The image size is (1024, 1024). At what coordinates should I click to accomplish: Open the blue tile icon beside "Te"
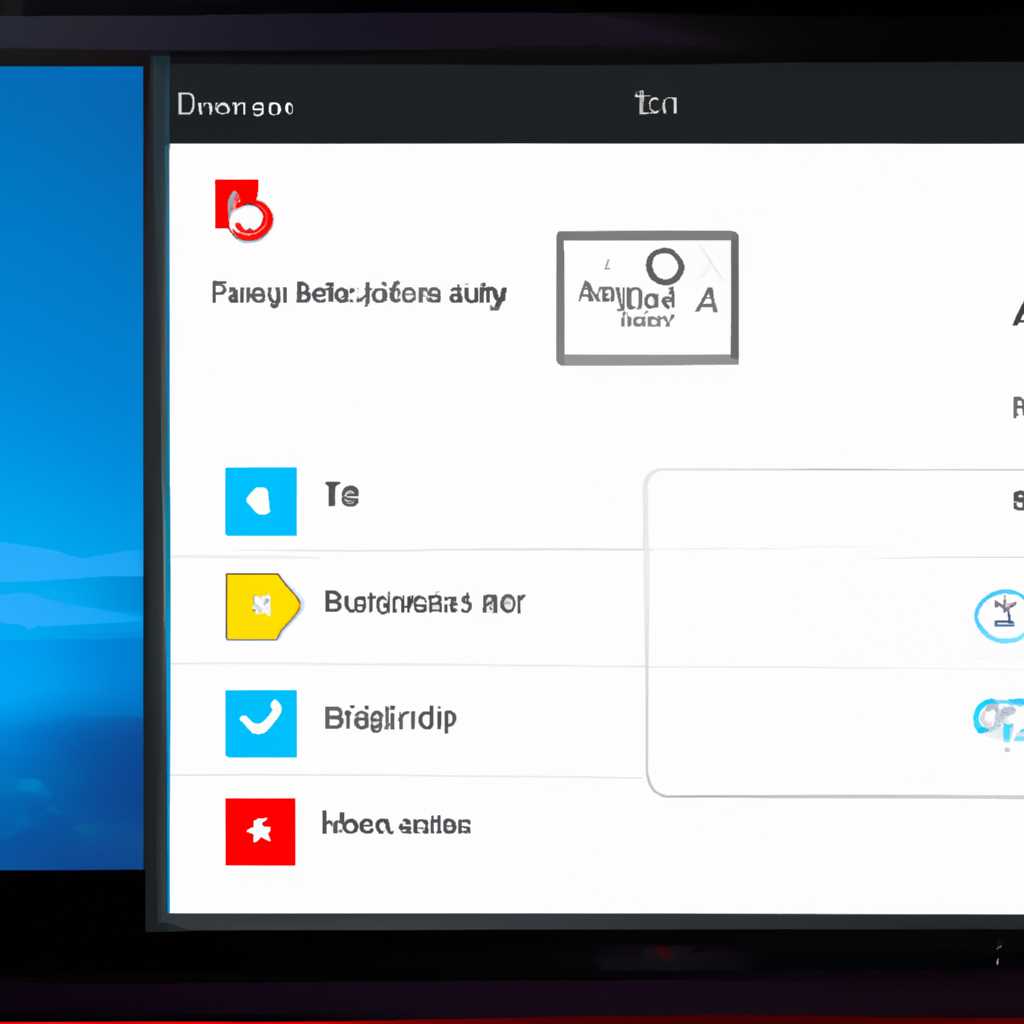(261, 501)
